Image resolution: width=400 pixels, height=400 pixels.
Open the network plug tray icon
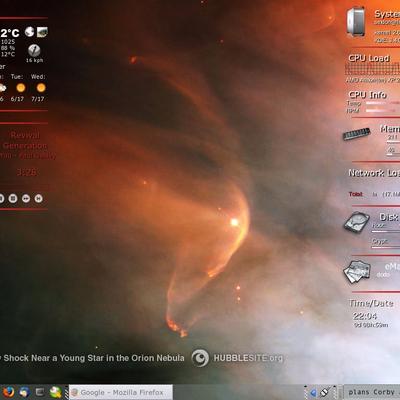coord(326,392)
